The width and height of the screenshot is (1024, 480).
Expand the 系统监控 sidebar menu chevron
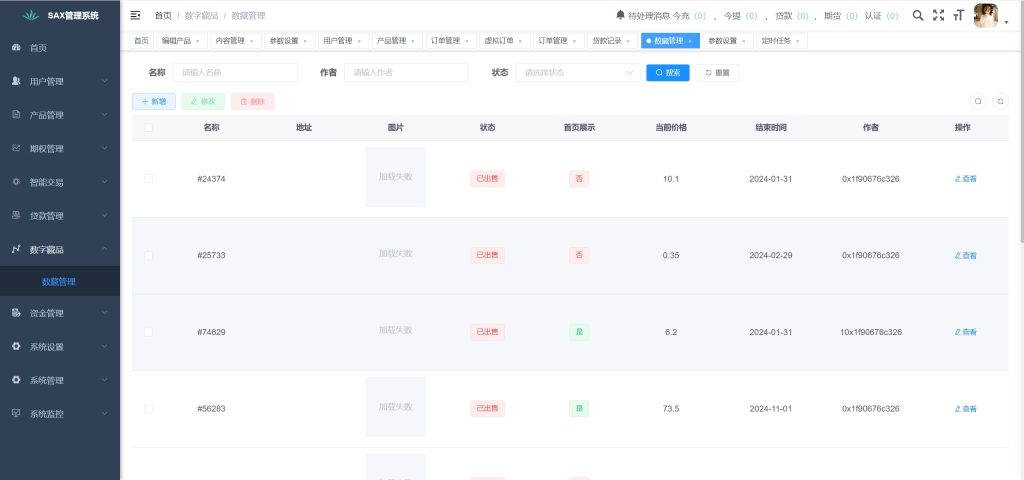[x=104, y=413]
